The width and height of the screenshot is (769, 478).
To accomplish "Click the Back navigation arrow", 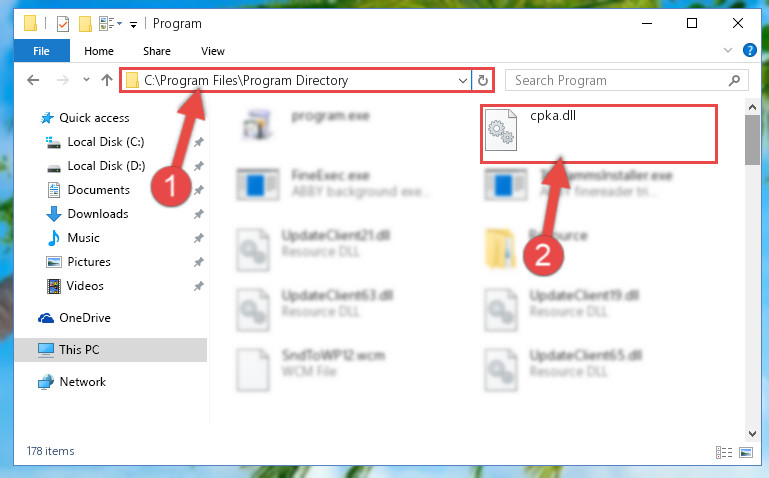I will click(x=33, y=80).
